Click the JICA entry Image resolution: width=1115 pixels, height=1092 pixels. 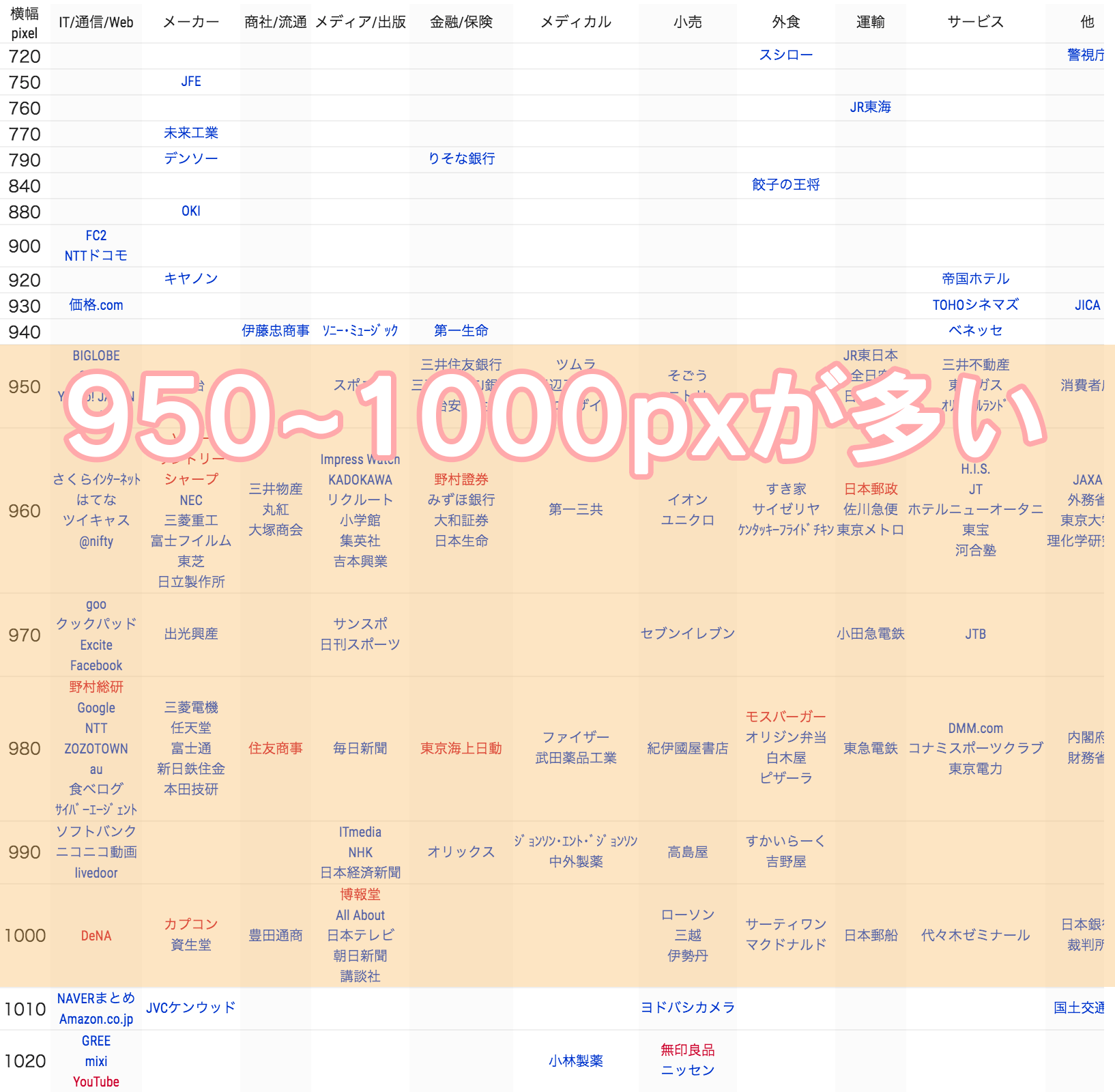click(1088, 305)
